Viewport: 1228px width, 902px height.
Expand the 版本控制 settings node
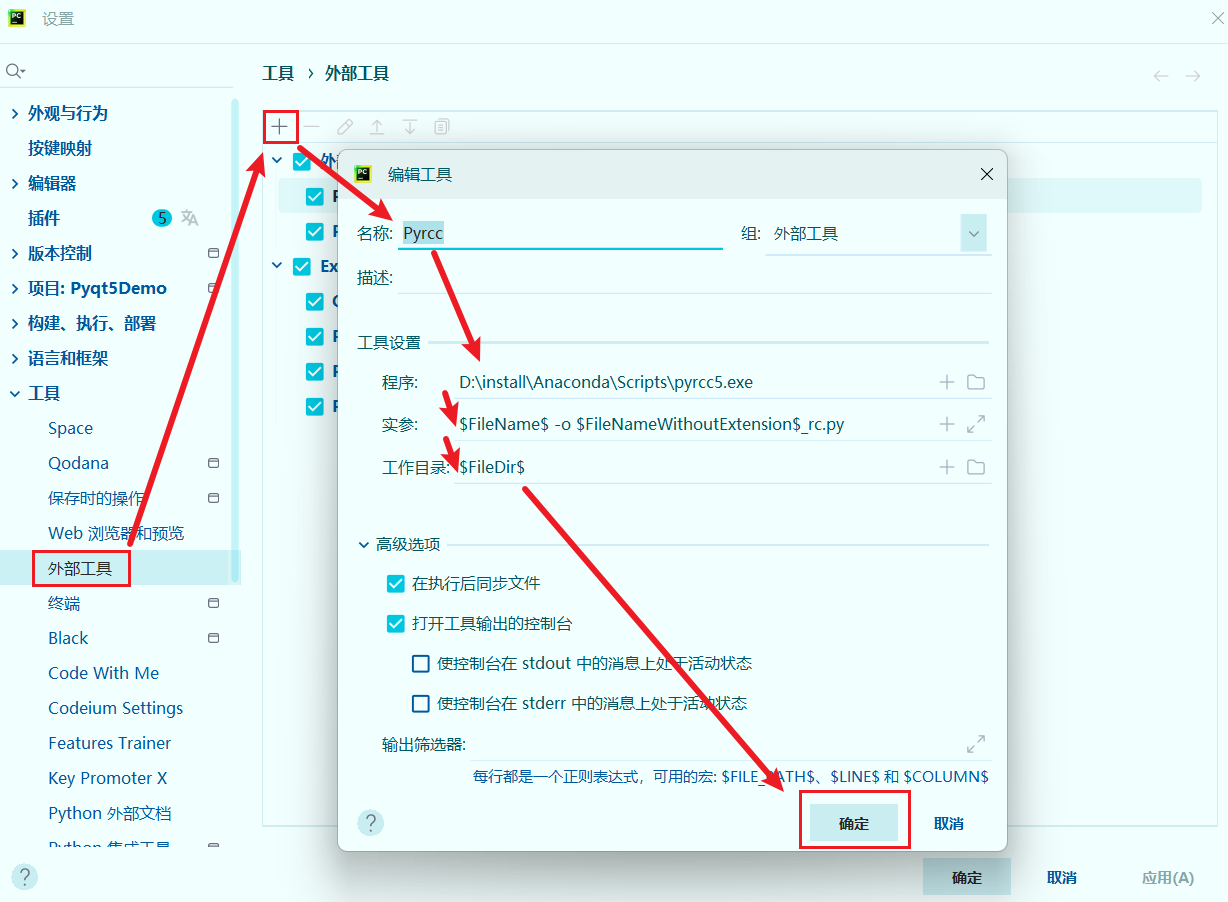14,253
